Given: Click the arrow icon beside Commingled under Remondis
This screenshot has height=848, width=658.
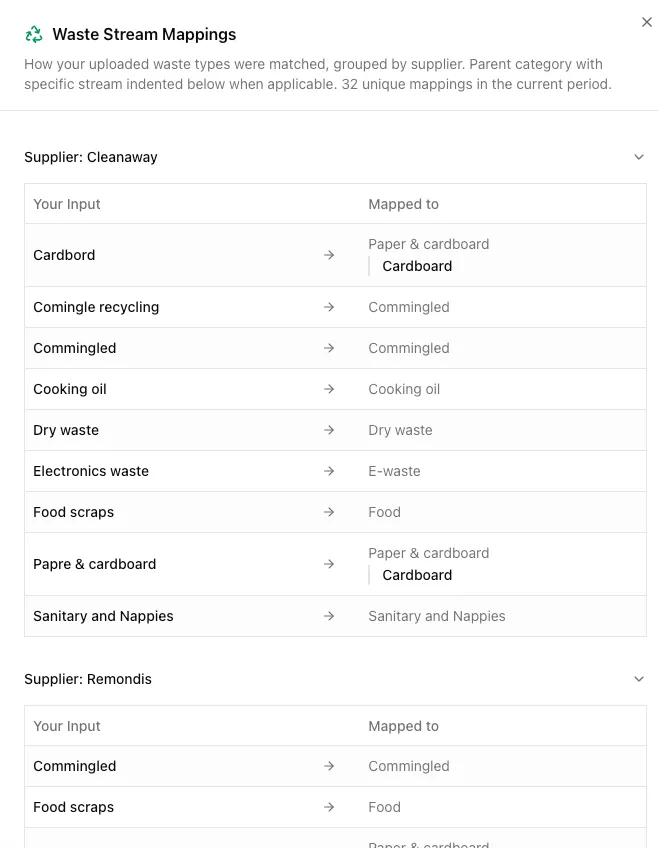Looking at the screenshot, I should coord(329,766).
